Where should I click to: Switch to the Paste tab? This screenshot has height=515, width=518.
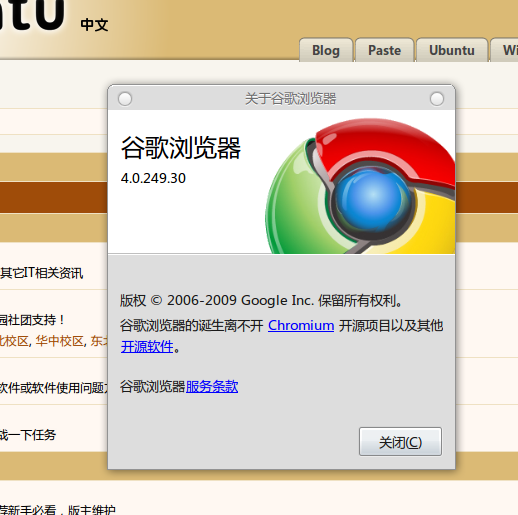pos(384,50)
